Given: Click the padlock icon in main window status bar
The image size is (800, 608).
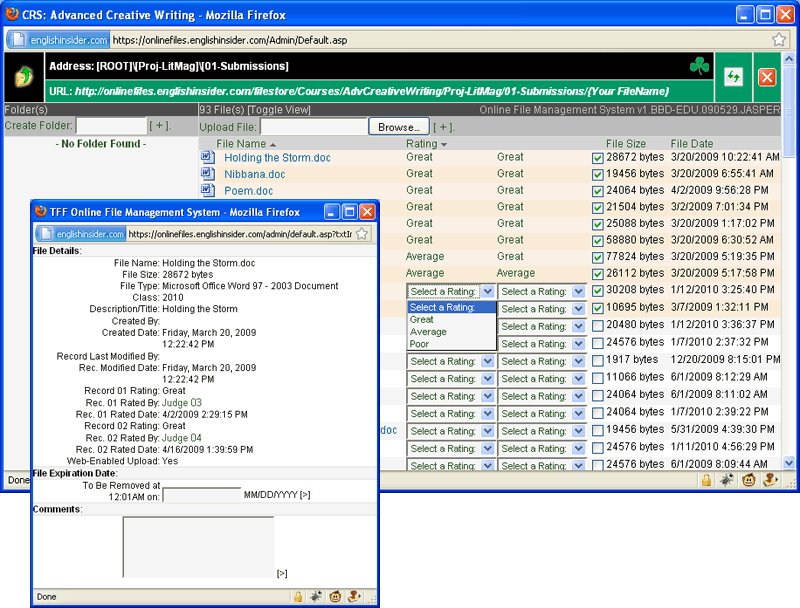Looking at the screenshot, I should click(707, 479).
